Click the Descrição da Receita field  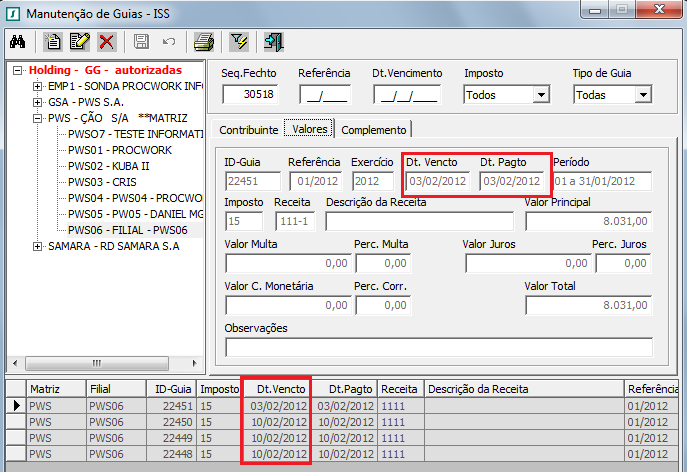[x=419, y=221]
